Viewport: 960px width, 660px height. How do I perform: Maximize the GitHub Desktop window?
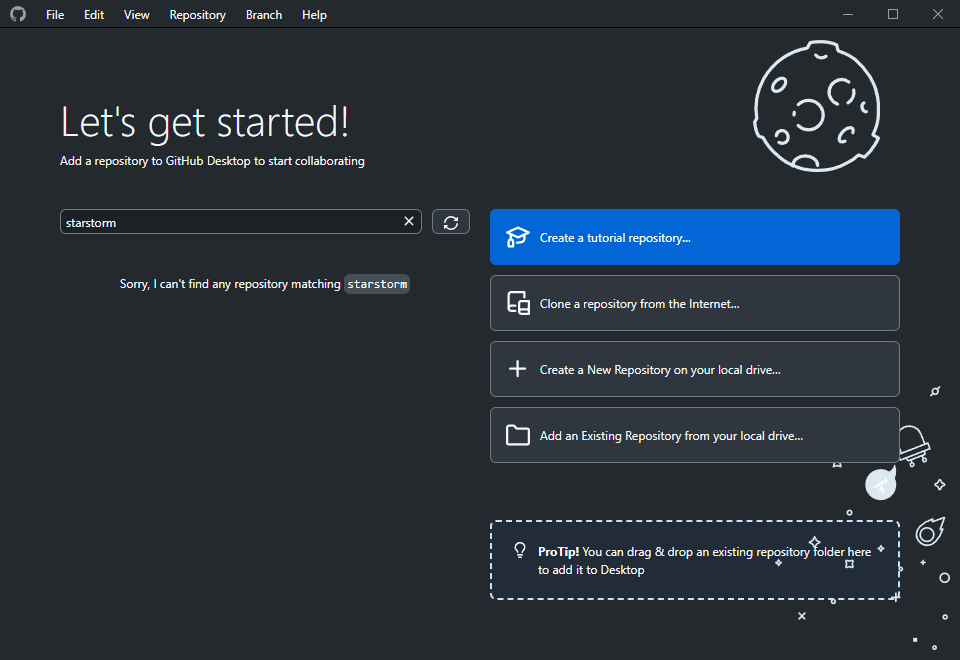point(893,14)
